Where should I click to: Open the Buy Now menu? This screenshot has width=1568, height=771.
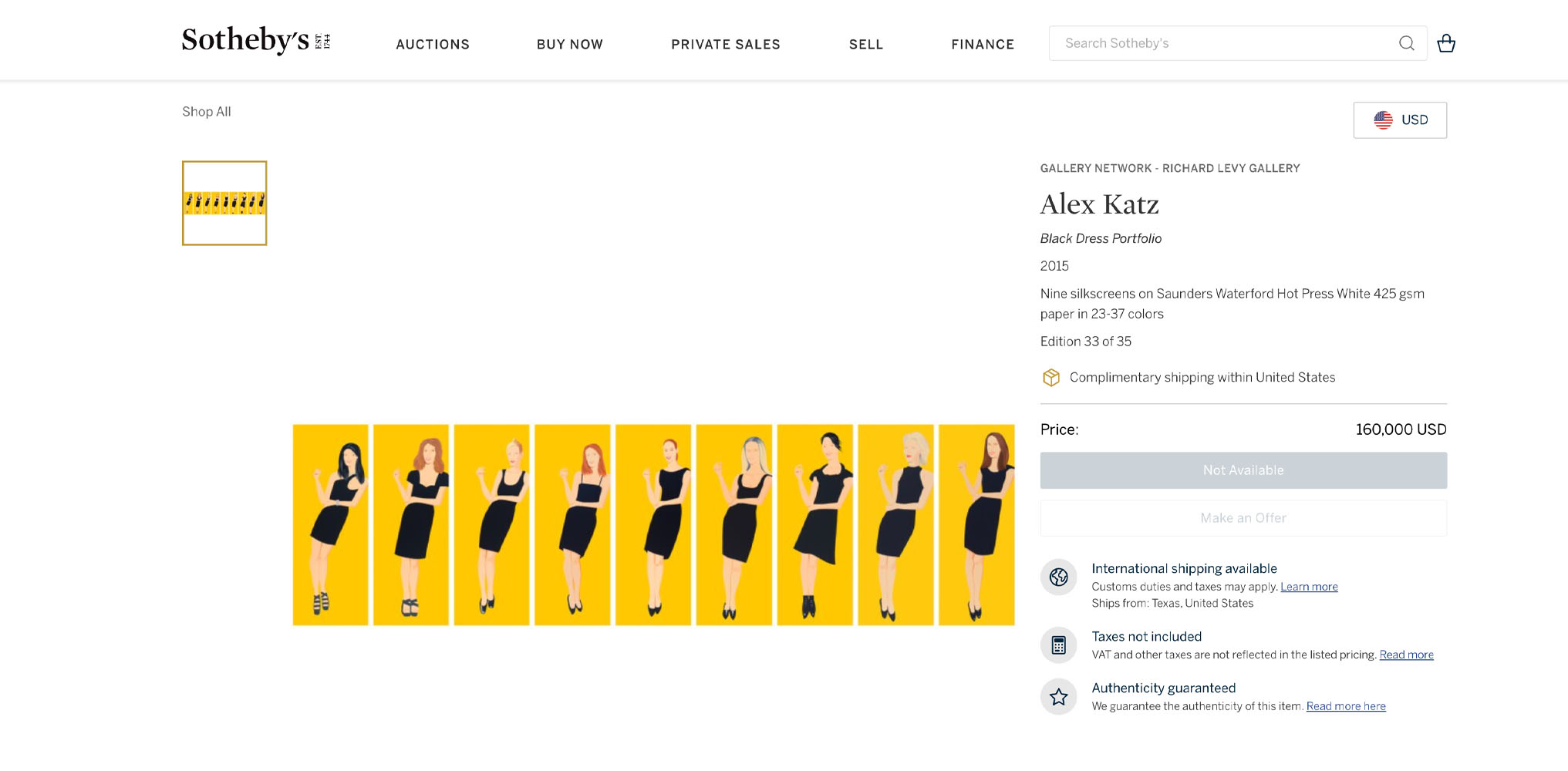[x=570, y=45]
